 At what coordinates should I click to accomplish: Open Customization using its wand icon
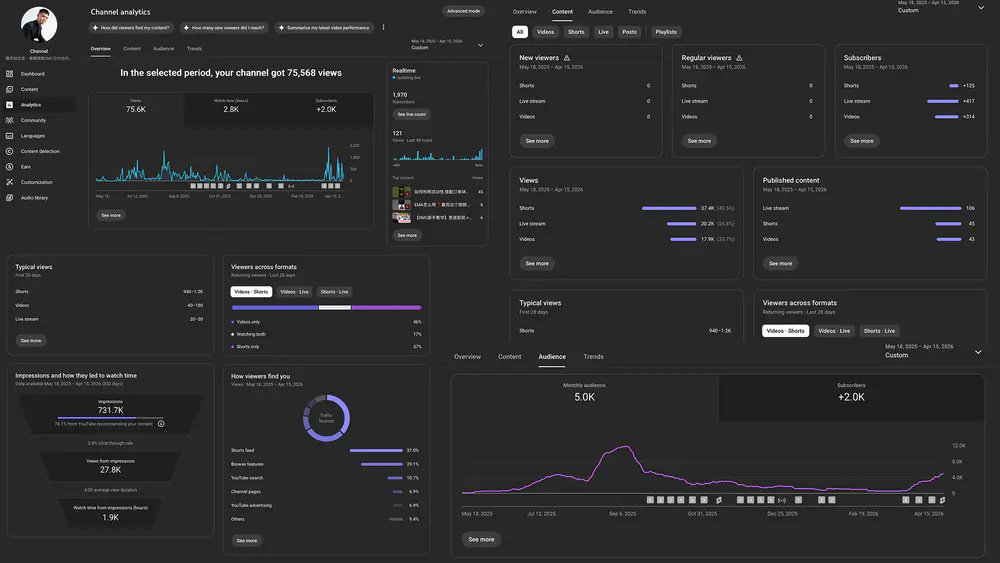click(x=10, y=182)
